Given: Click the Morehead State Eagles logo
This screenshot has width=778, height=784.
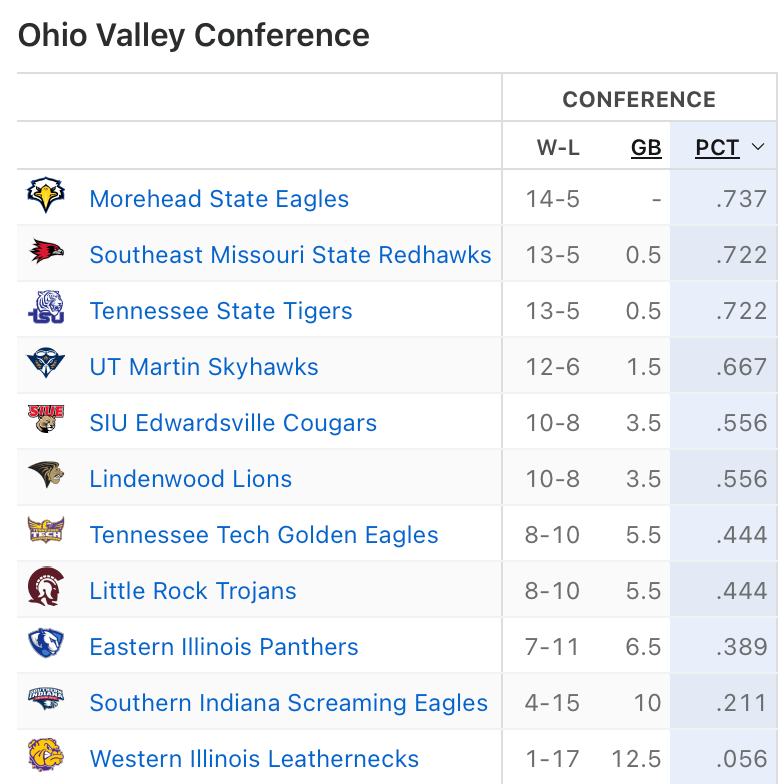Looking at the screenshot, I should 46,197.
